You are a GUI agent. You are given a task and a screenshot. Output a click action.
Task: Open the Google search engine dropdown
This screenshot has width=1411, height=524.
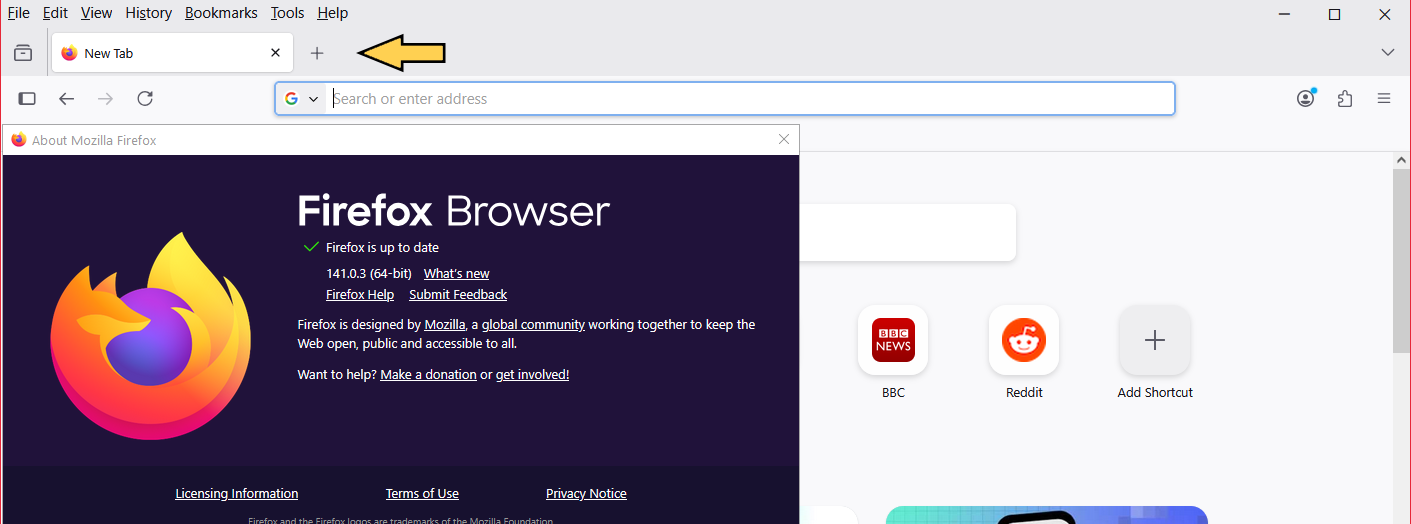[x=301, y=98]
